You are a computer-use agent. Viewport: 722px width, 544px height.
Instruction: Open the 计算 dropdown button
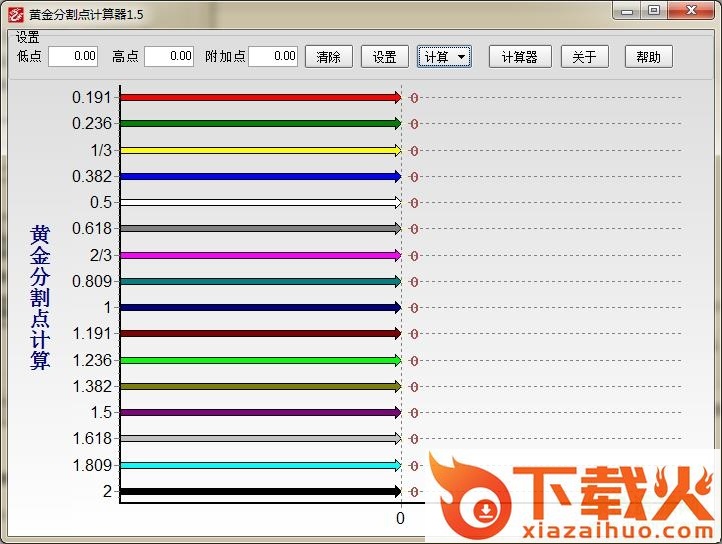(x=444, y=57)
